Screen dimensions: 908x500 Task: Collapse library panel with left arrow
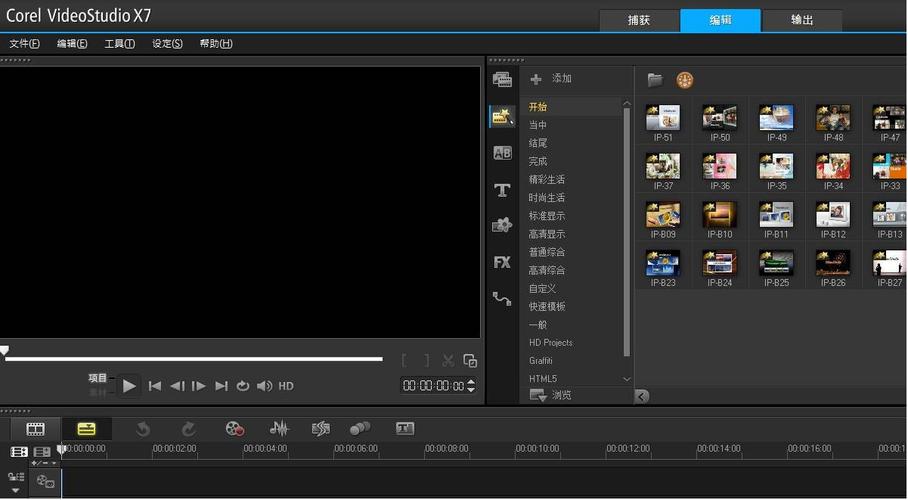point(642,396)
